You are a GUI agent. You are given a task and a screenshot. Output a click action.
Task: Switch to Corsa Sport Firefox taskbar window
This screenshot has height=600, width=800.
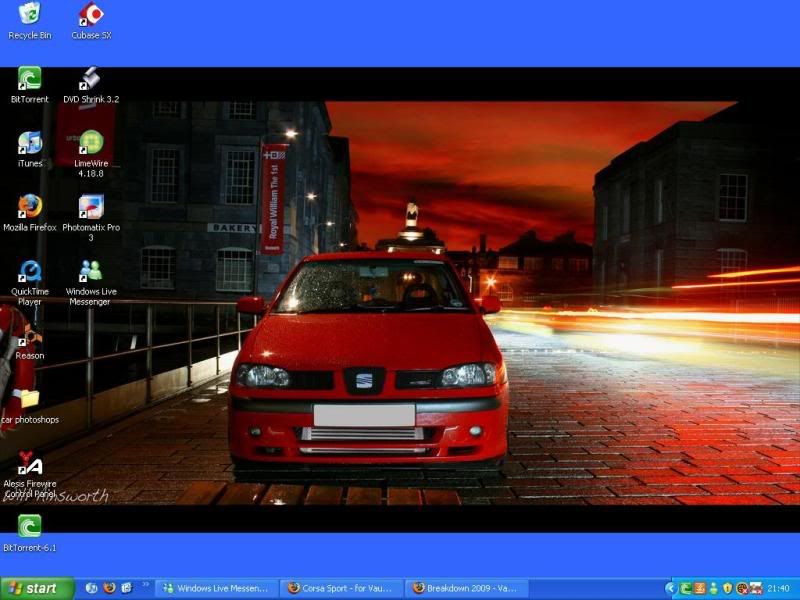tap(341, 589)
